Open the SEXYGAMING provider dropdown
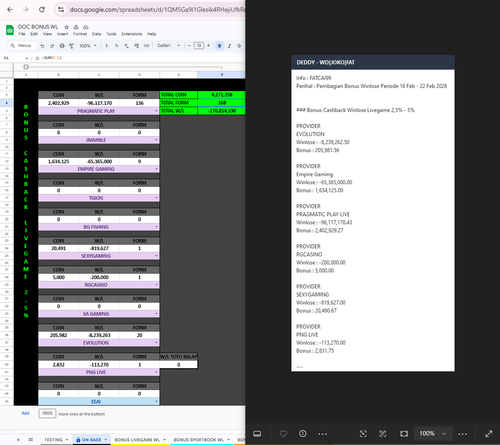This screenshot has height=445, width=500. [156, 256]
